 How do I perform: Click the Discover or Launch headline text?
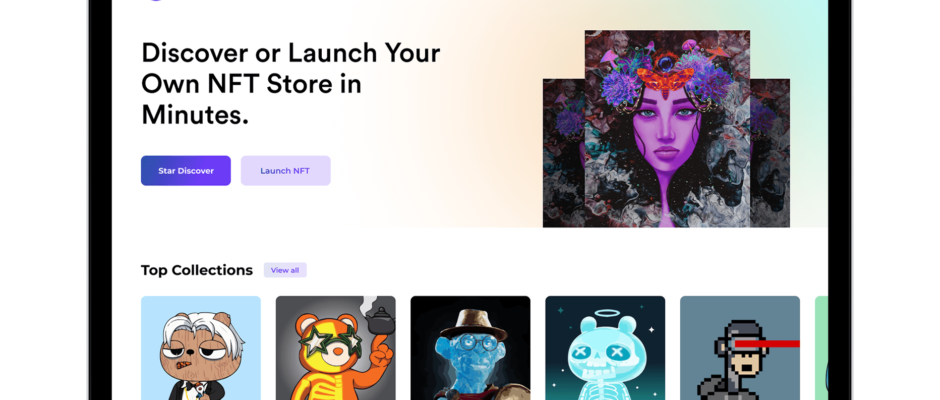291,84
